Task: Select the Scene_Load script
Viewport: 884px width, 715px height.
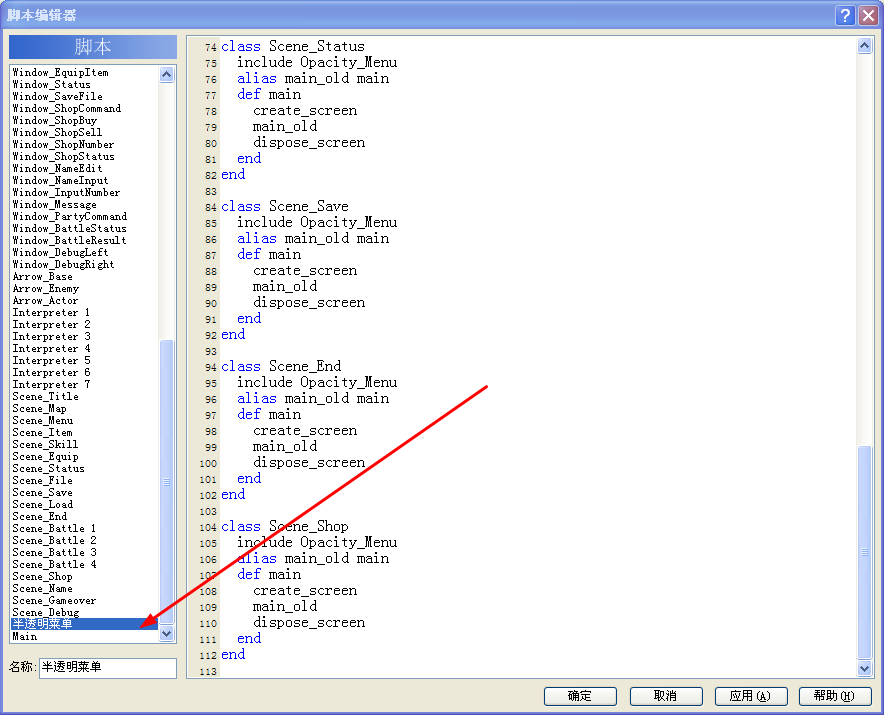Action: click(x=85, y=505)
